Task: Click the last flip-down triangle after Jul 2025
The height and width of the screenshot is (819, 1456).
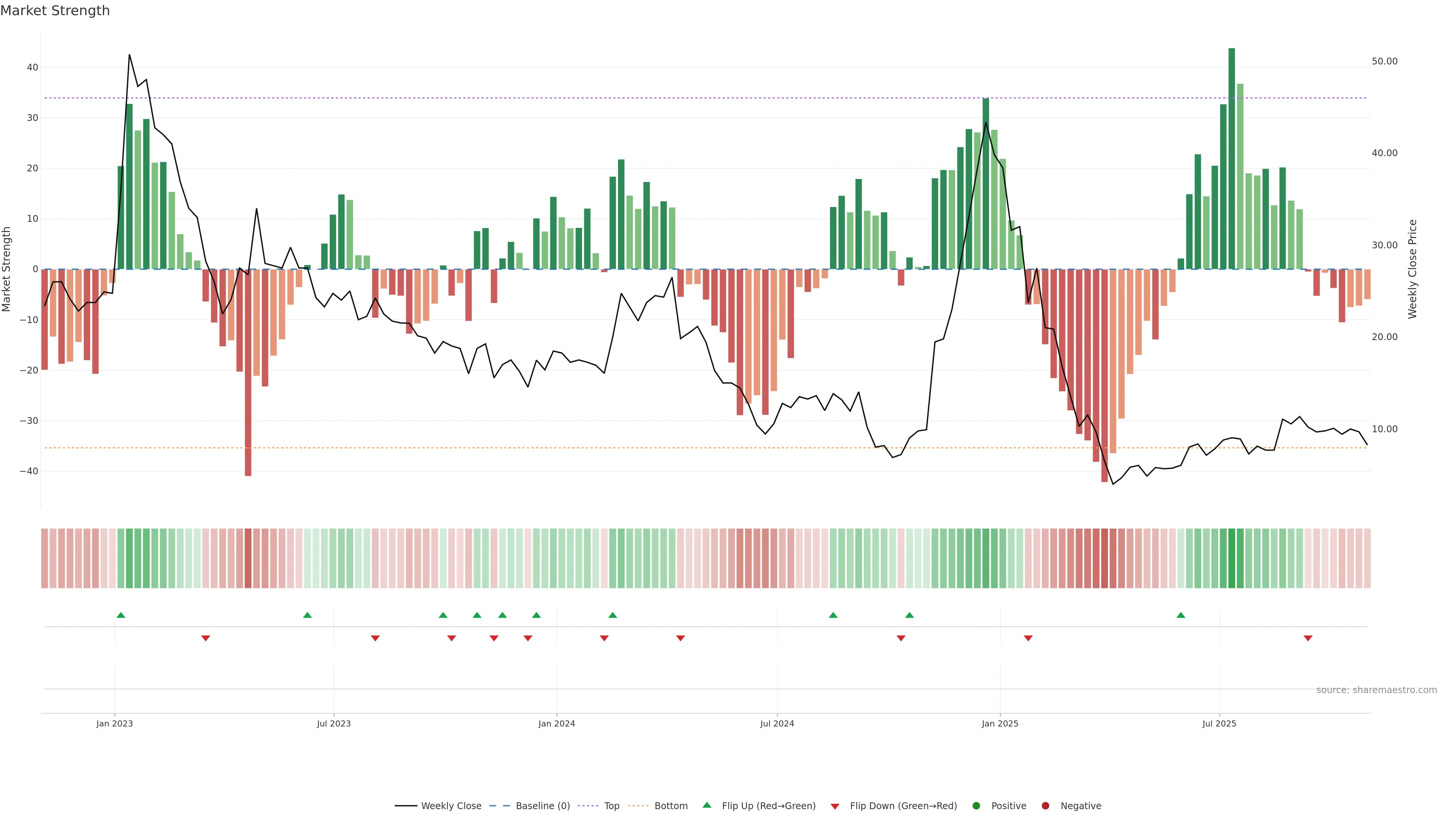Action: pyautogui.click(x=1308, y=638)
